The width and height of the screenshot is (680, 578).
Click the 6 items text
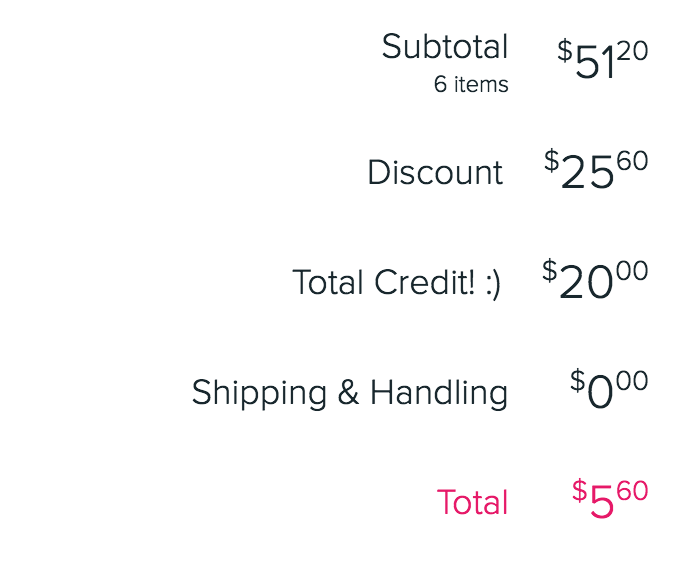coord(471,84)
